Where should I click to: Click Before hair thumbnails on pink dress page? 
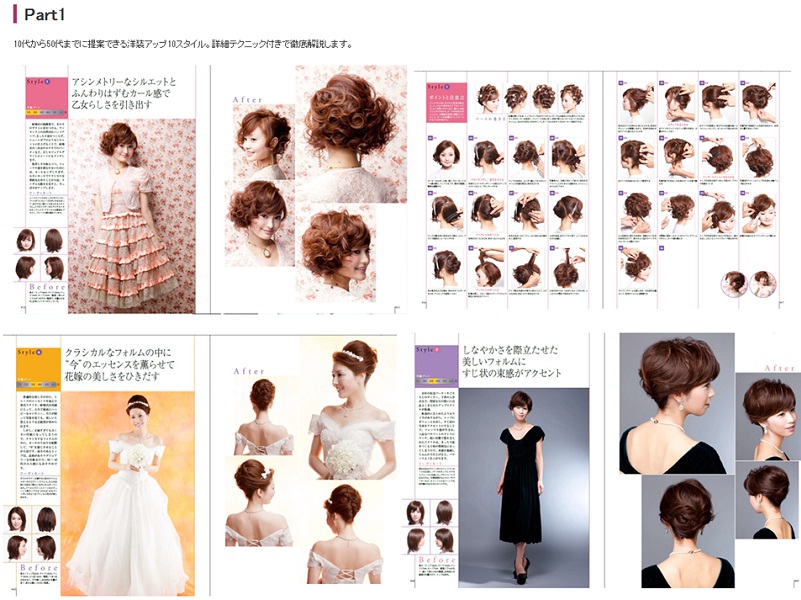40,254
